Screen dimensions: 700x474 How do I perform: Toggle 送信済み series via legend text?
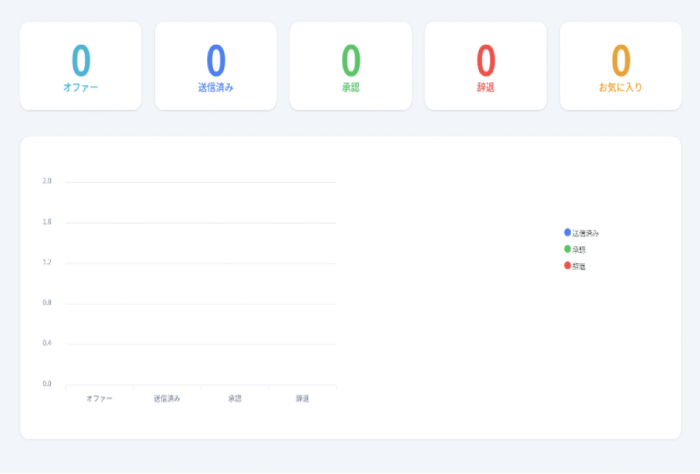click(x=585, y=233)
